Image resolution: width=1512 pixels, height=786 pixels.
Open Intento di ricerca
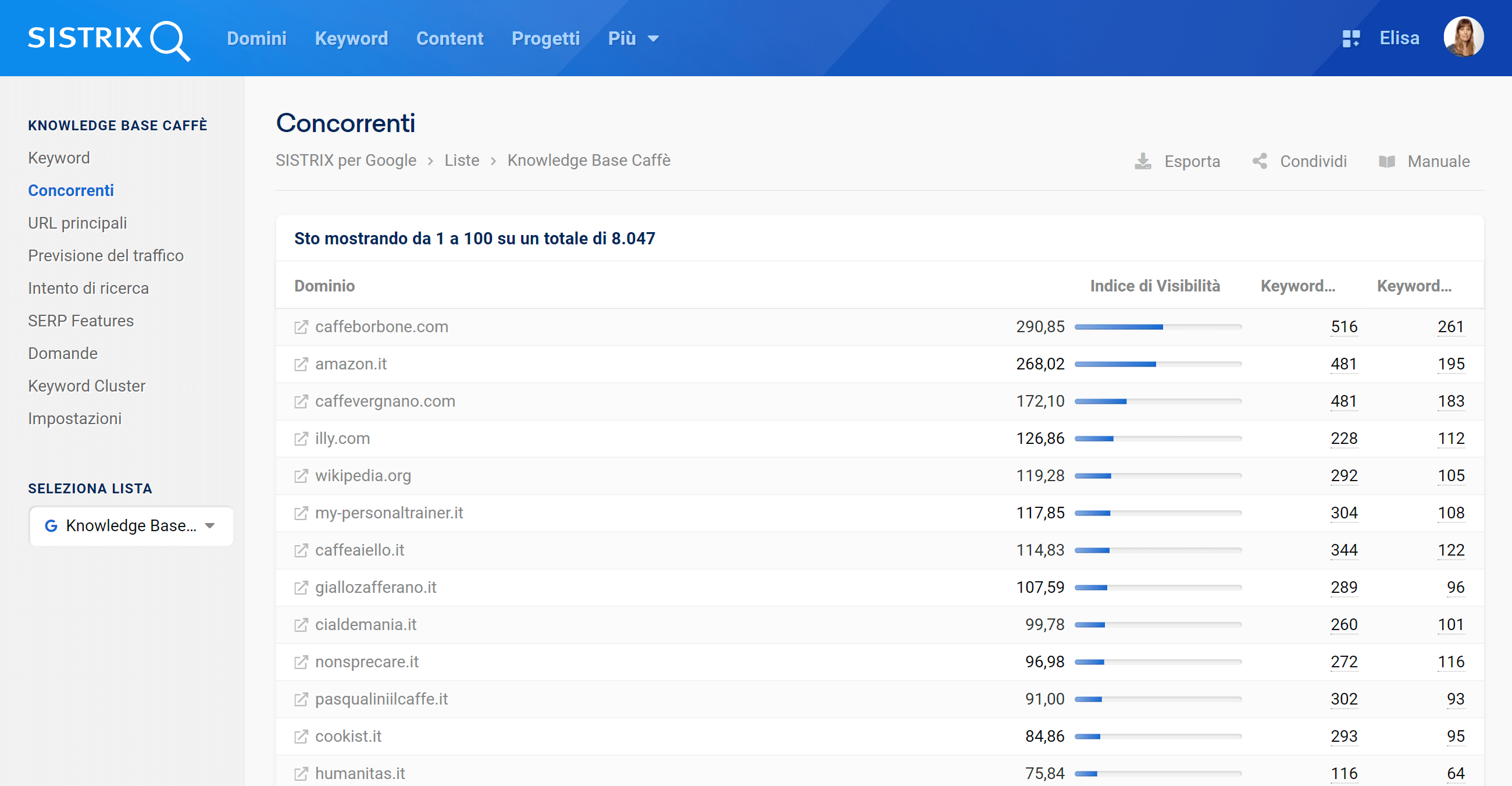tap(88, 288)
